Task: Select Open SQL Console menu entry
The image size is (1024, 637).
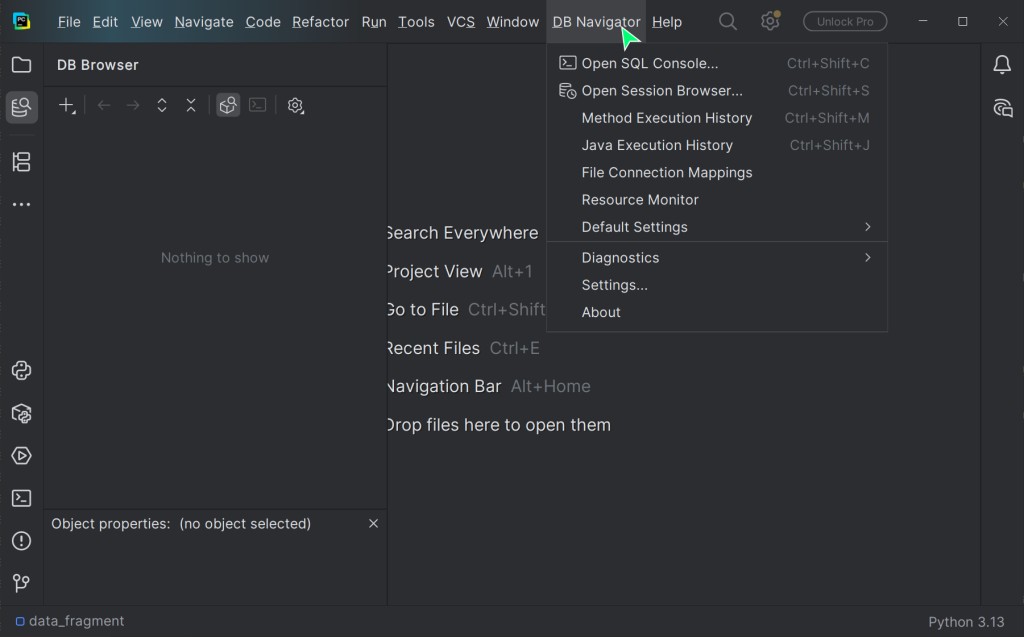Action: (650, 63)
